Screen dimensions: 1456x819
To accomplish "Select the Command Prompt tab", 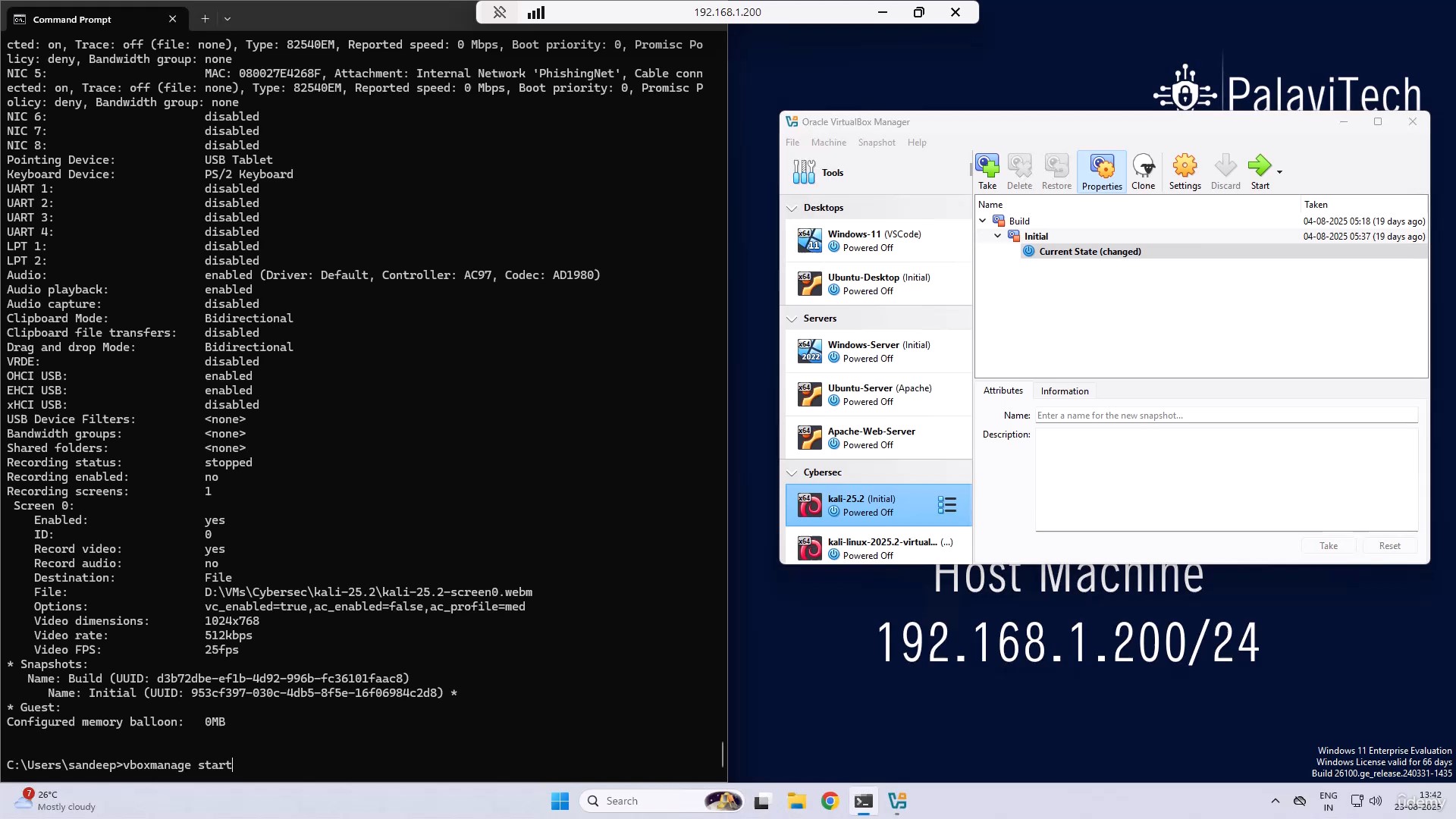I will point(96,19).
